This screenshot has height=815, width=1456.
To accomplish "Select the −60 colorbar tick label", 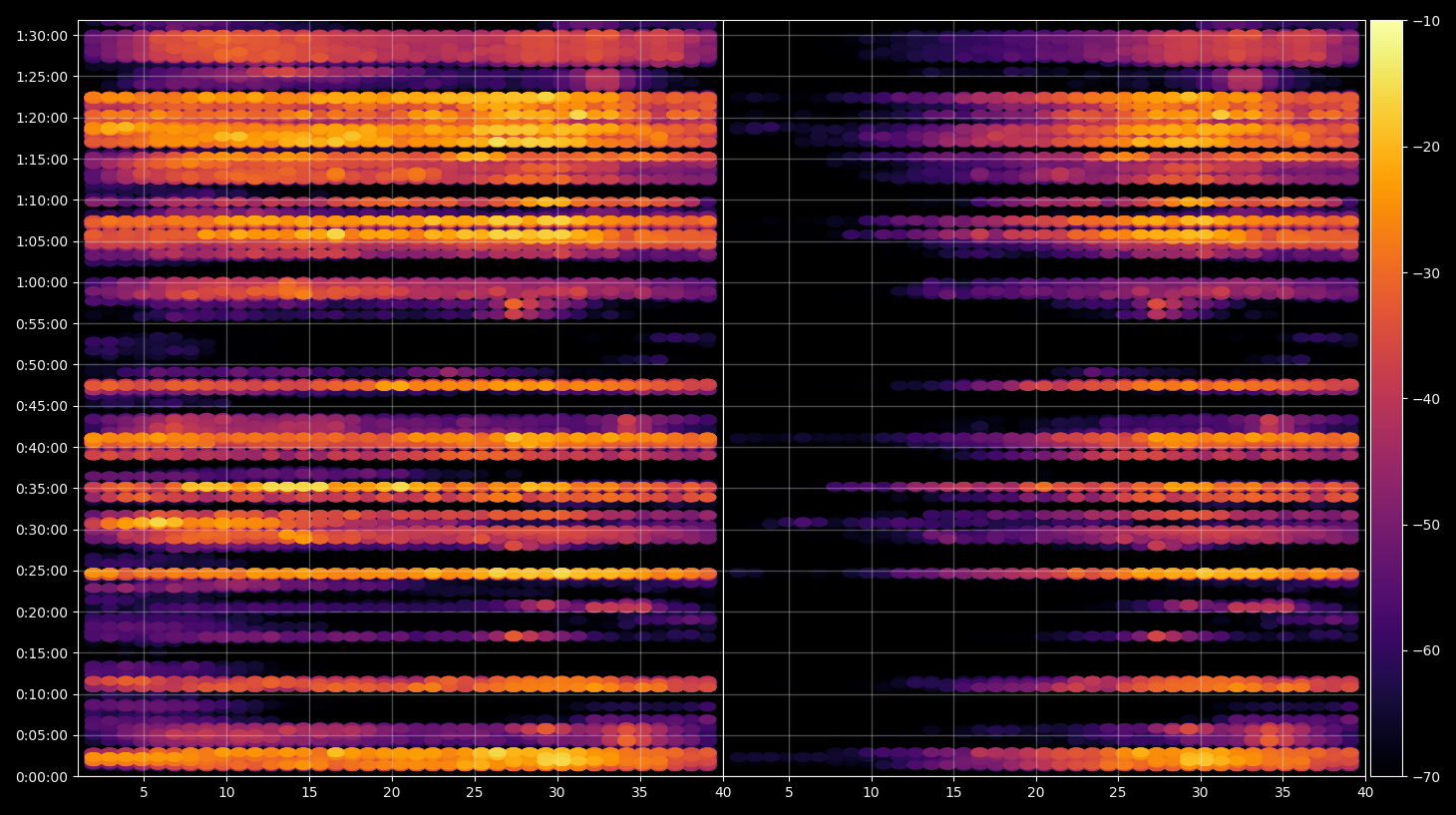I will pos(1427,650).
